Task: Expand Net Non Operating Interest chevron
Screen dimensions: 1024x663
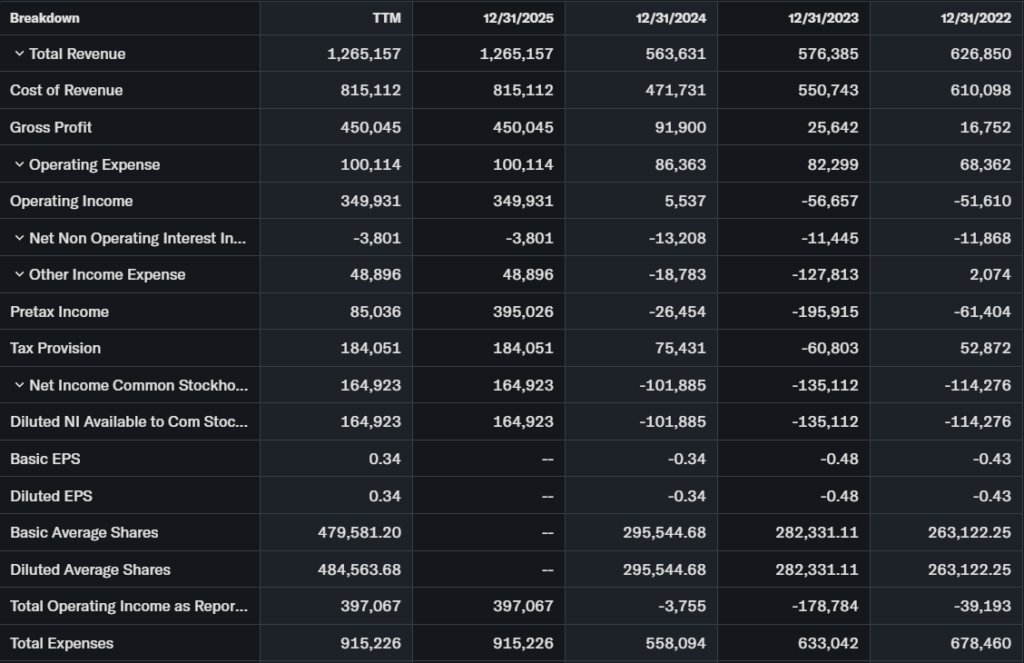Action: pos(19,238)
